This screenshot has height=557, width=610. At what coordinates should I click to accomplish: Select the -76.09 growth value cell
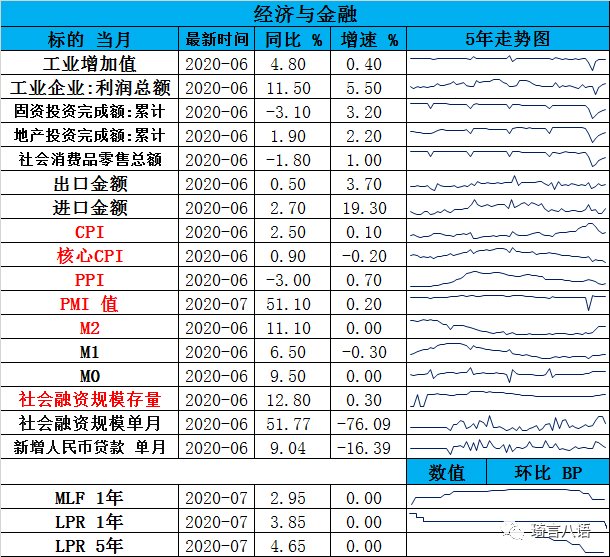[369, 424]
